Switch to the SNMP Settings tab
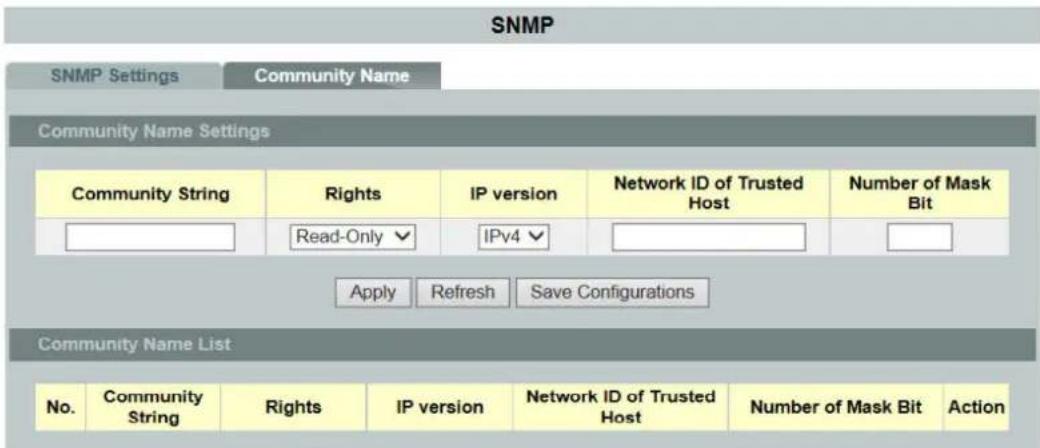This screenshot has height=448, width=1040. click(114, 76)
